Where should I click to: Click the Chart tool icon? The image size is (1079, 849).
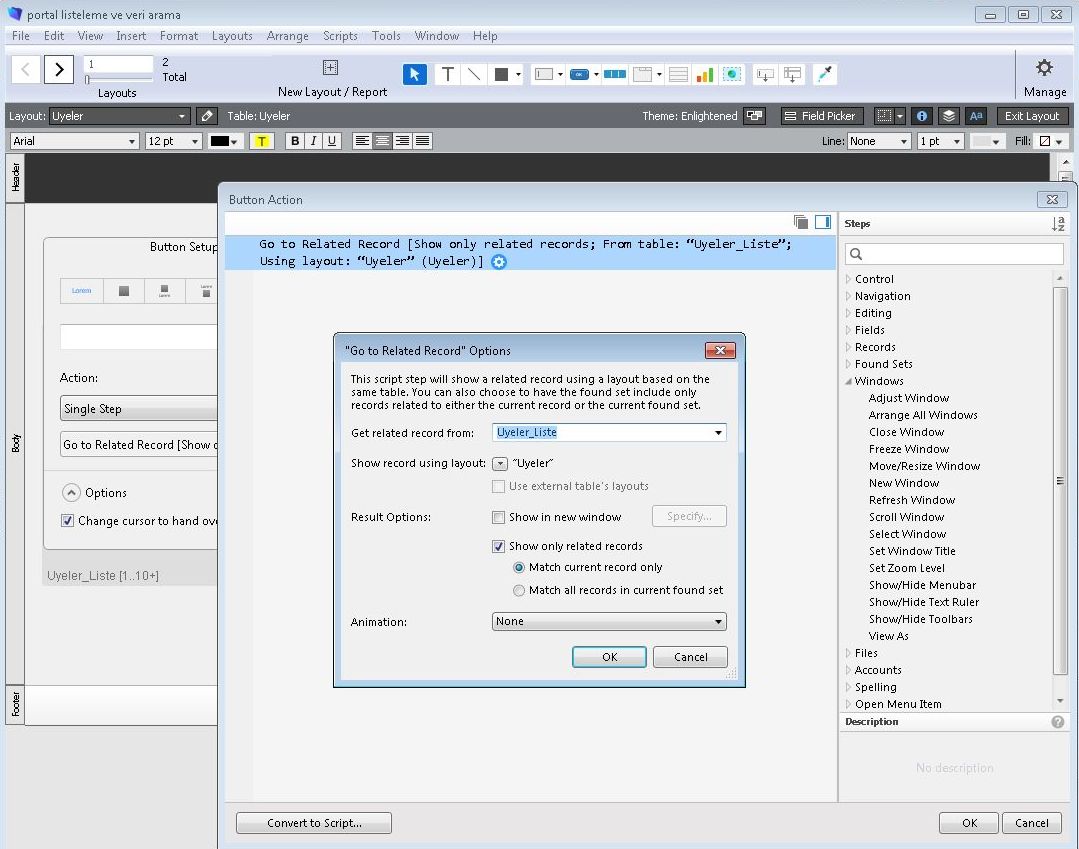point(705,74)
